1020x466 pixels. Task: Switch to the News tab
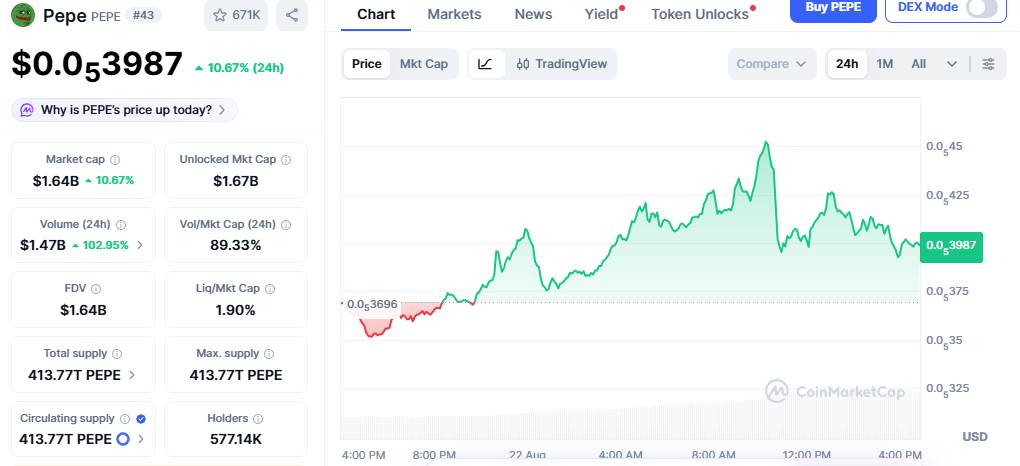(533, 14)
